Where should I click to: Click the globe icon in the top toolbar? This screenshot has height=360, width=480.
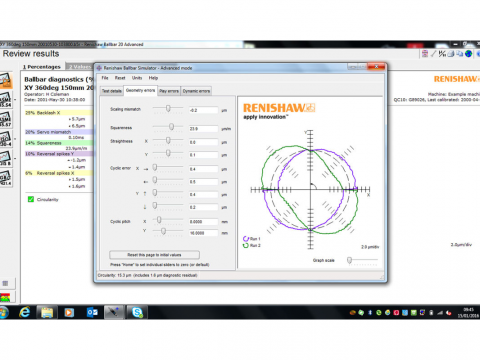[468, 54]
